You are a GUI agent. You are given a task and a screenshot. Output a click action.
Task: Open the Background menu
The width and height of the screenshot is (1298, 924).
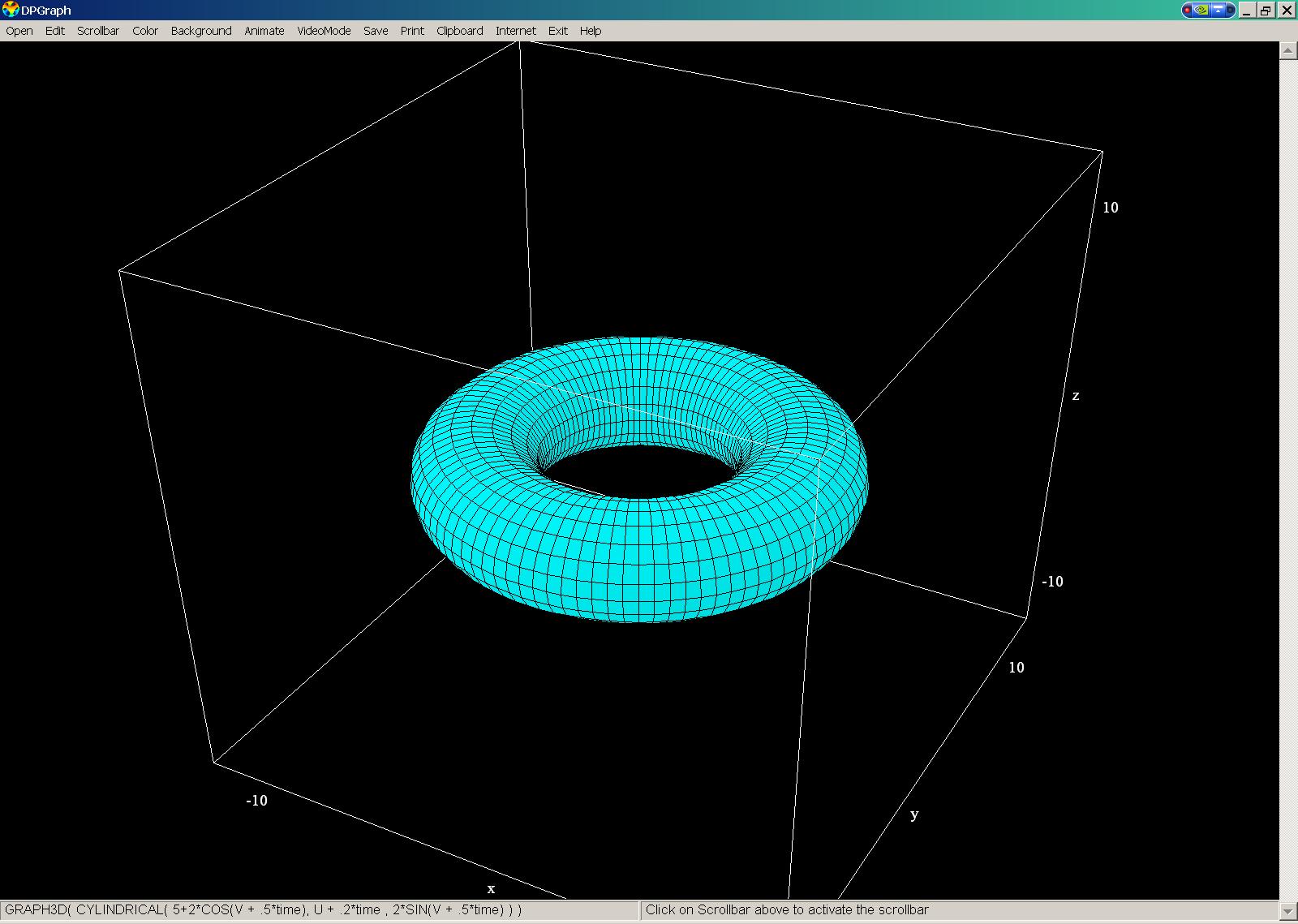201,31
